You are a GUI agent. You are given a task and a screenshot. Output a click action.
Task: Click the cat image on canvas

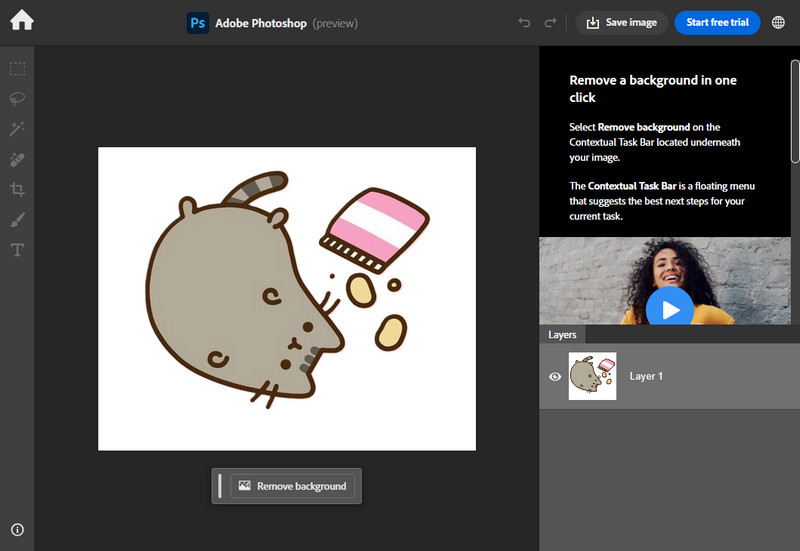[x=287, y=298]
